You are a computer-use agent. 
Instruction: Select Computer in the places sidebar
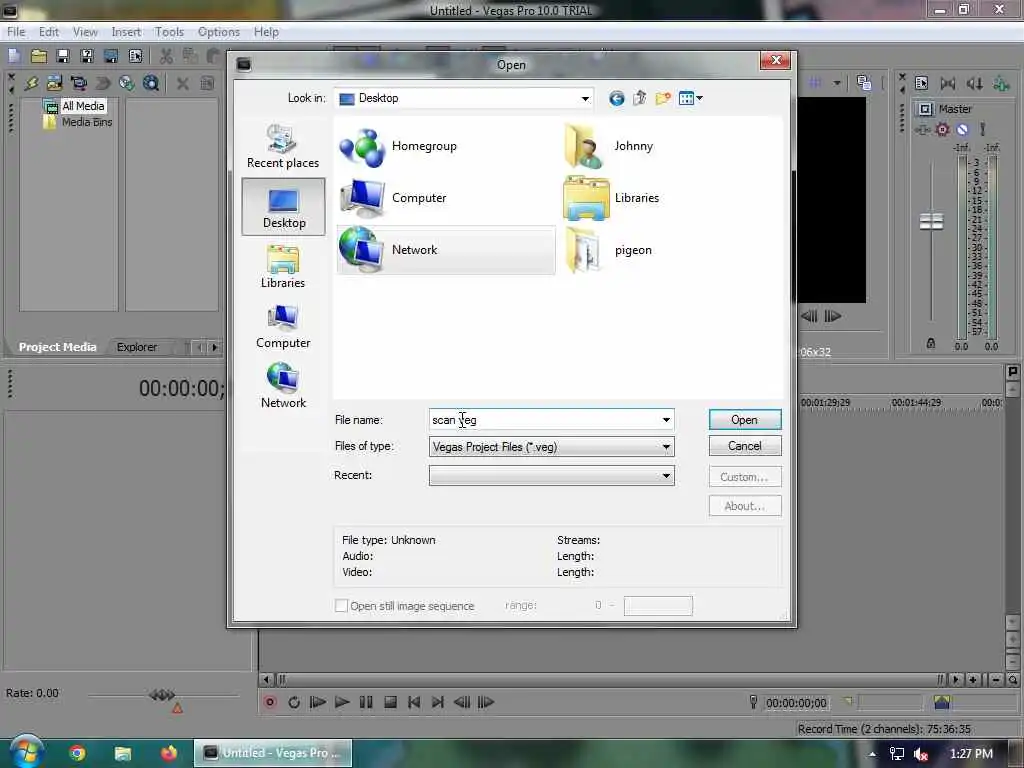pos(283,327)
